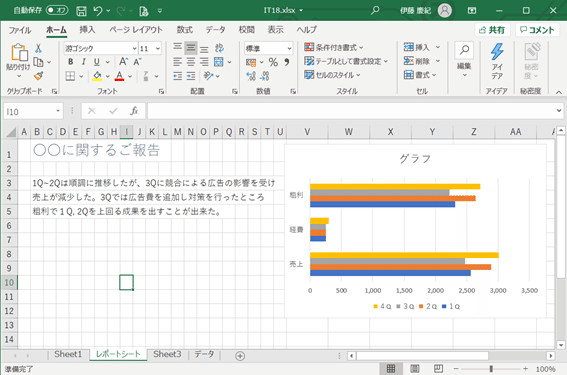Screen dimensions: 567x375
Task: Switch to Page Layout view
Action: 415,369
